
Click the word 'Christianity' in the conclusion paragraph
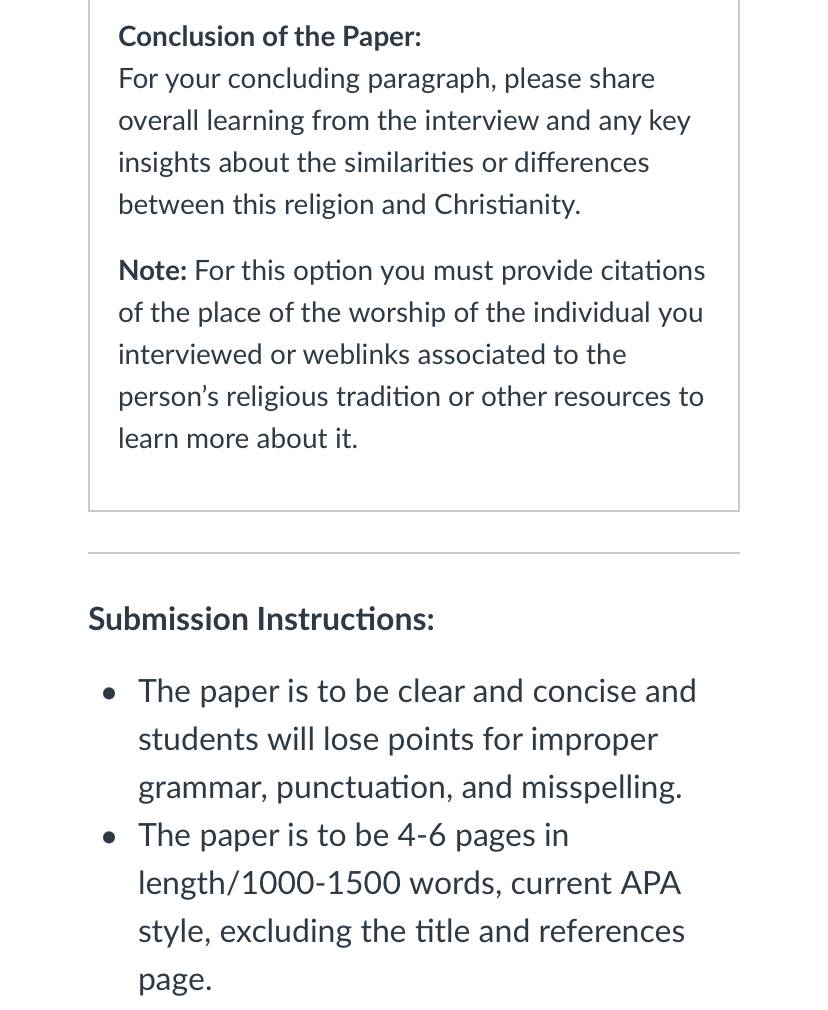pyautogui.click(x=507, y=205)
